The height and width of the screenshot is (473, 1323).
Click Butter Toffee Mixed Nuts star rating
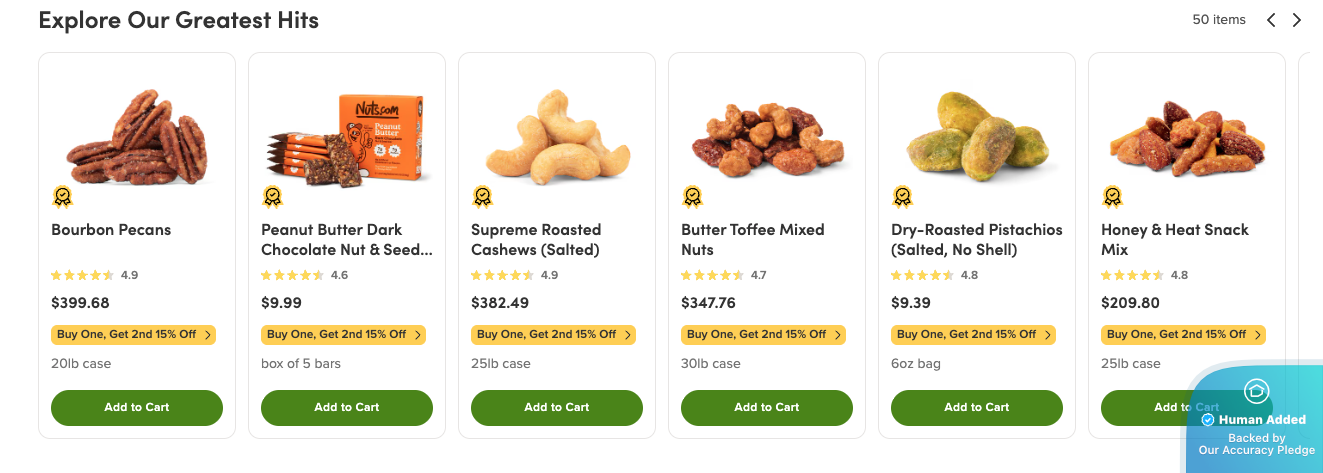tap(714, 275)
